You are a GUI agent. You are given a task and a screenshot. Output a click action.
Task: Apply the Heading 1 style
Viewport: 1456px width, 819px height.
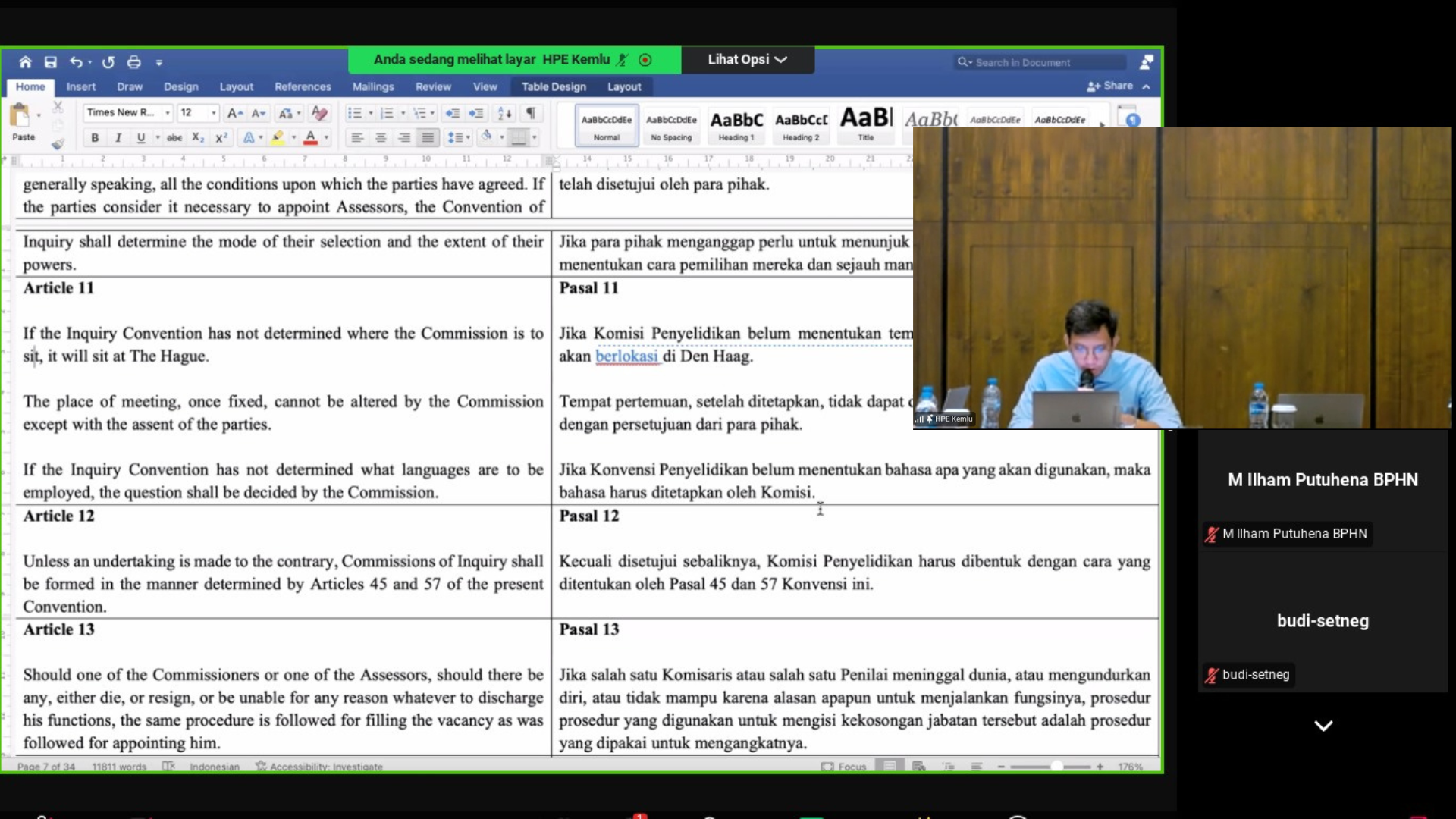pyautogui.click(x=736, y=125)
